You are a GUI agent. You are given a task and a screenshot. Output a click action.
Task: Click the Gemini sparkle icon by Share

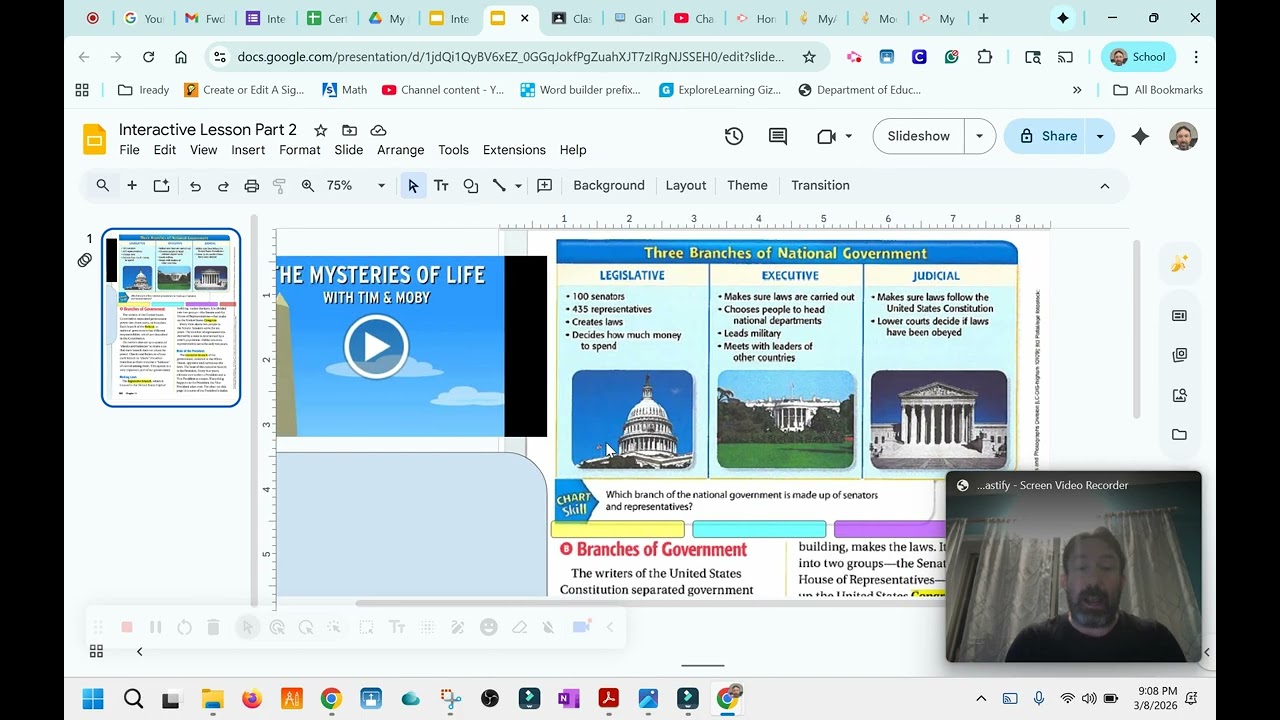coord(1140,136)
